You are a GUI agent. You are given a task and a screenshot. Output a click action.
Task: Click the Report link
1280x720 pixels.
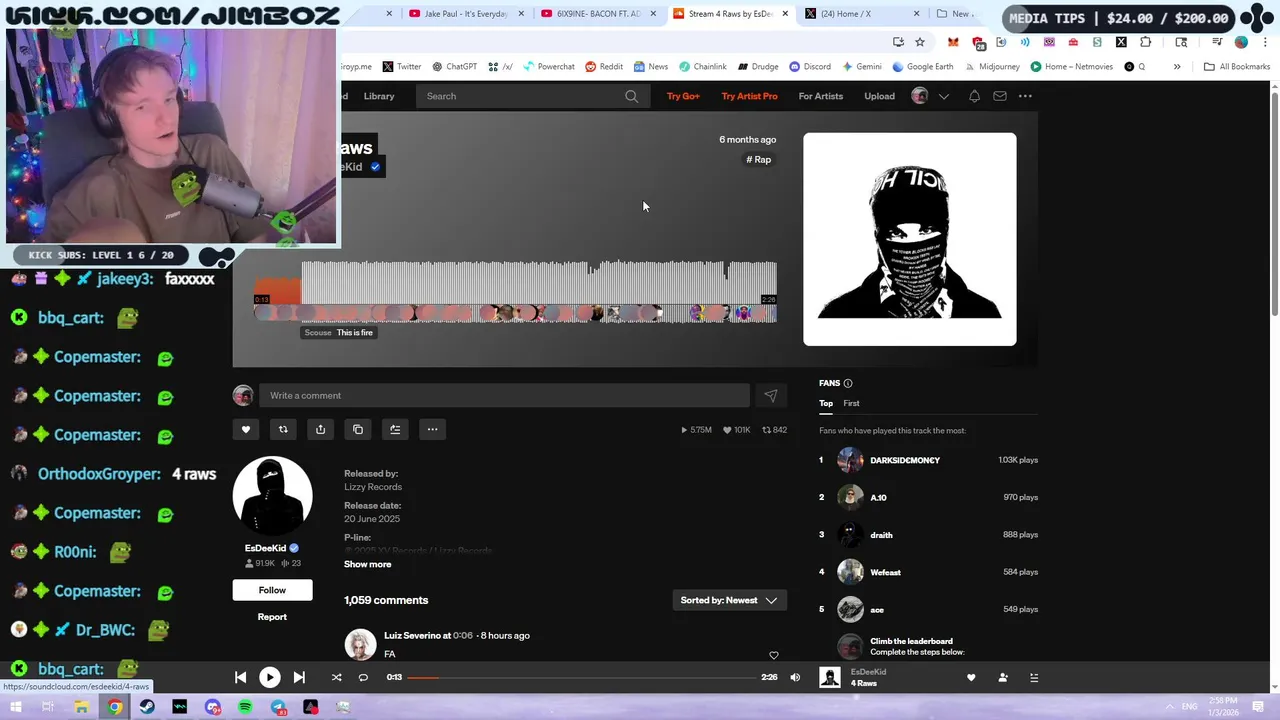pyautogui.click(x=272, y=617)
